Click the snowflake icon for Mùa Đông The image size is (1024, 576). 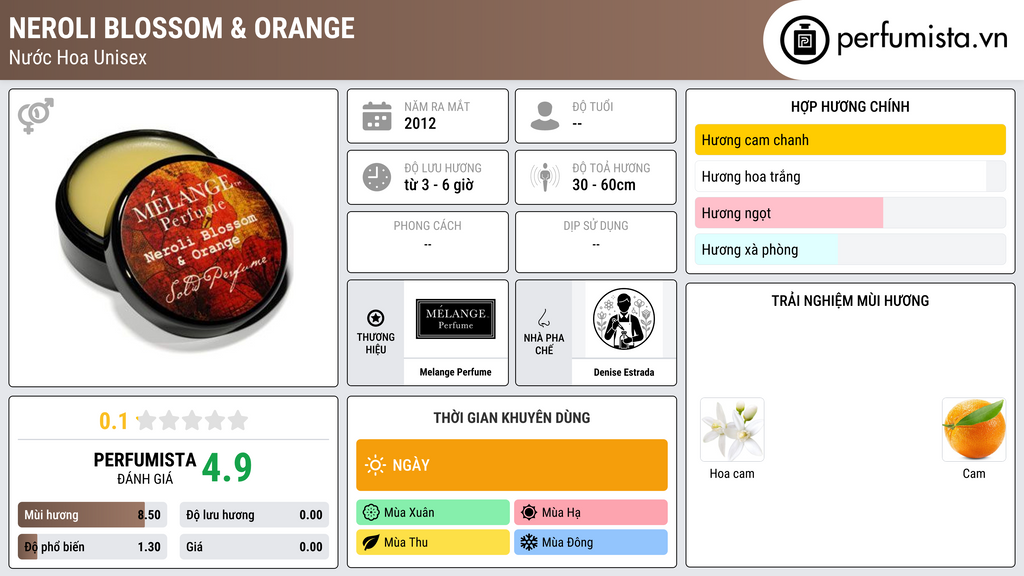[x=529, y=542]
